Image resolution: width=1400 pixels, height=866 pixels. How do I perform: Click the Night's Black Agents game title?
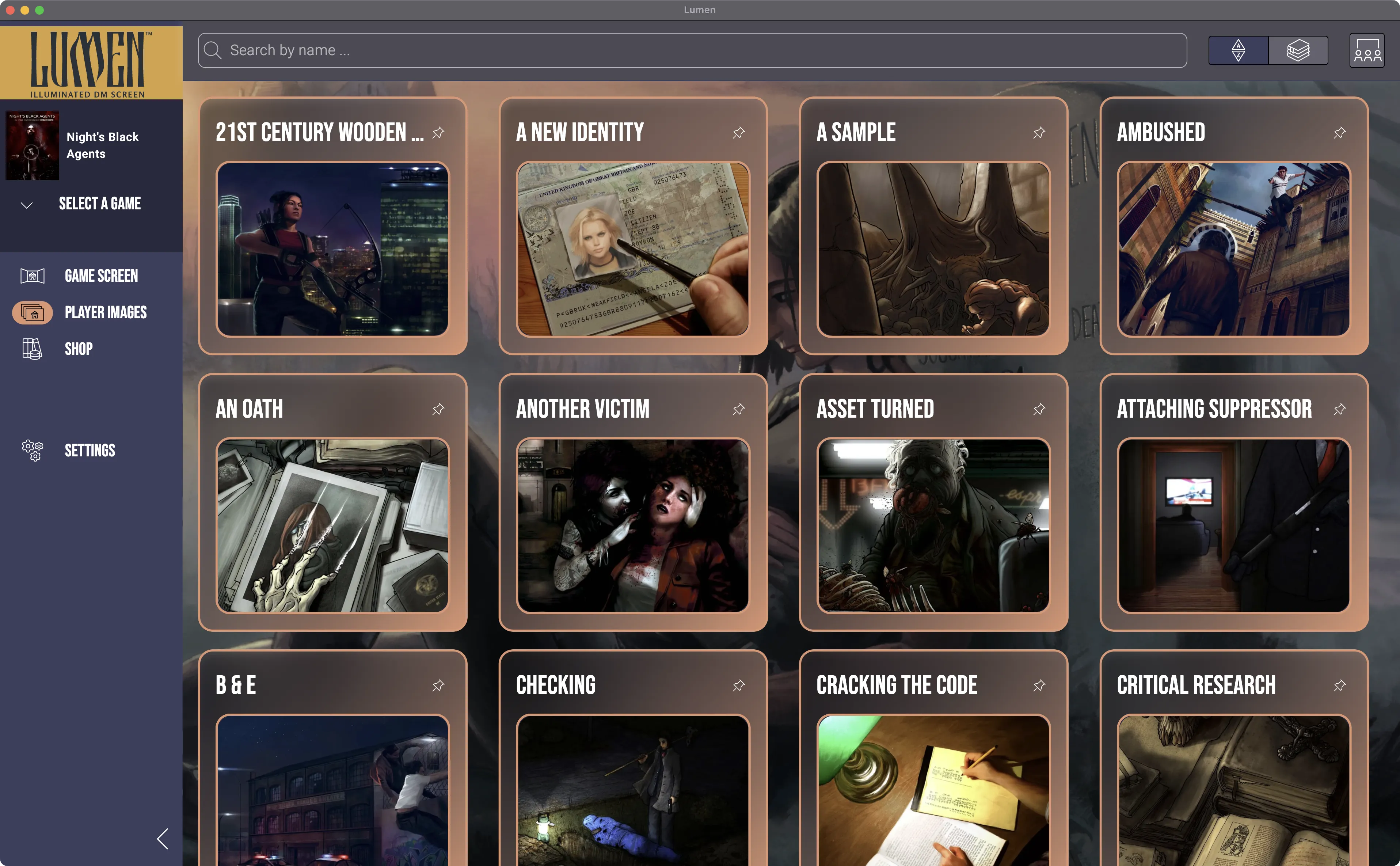(x=103, y=145)
